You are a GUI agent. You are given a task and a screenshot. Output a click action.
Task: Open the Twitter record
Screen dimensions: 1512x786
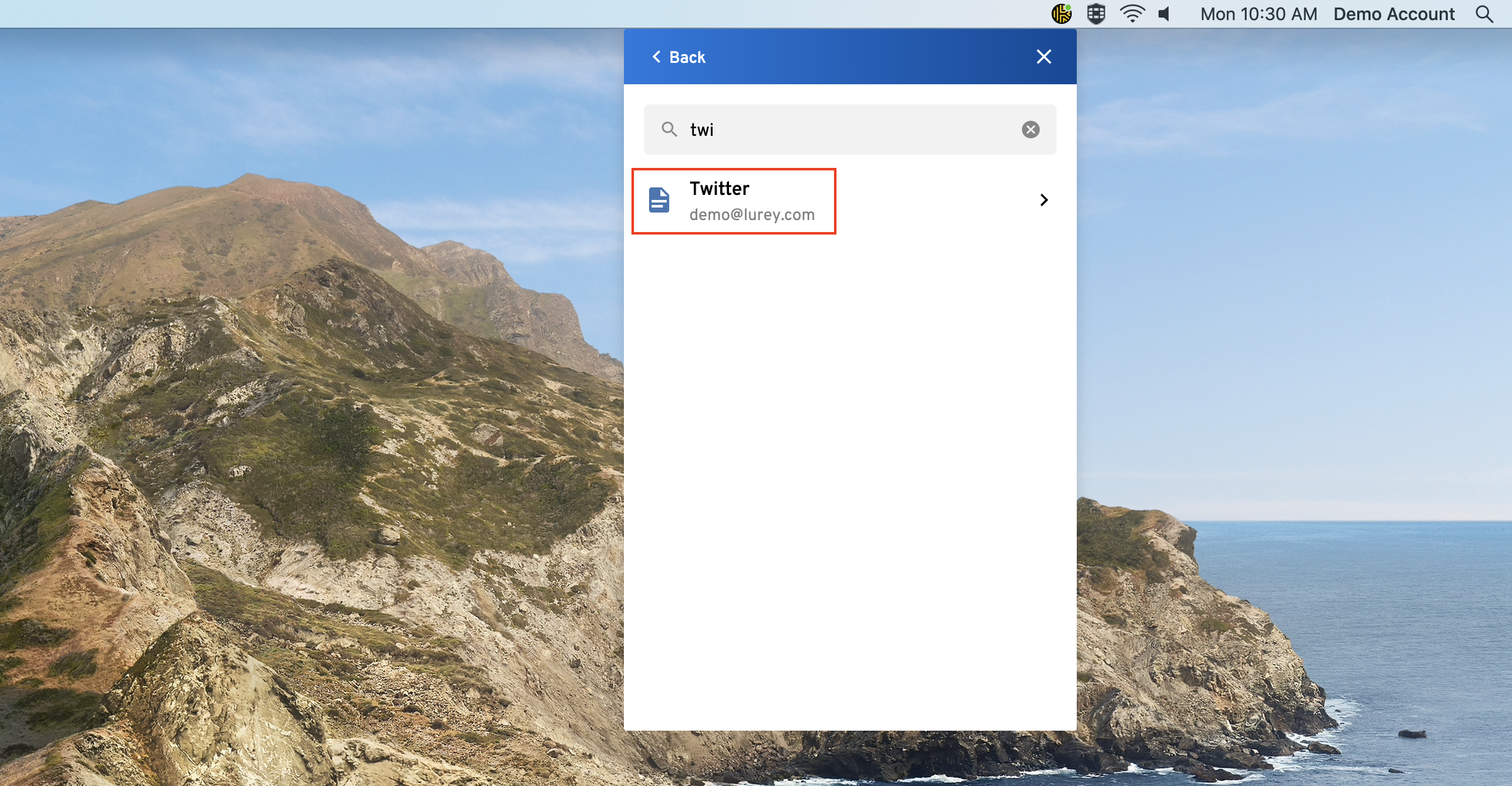pyautogui.click(x=850, y=201)
